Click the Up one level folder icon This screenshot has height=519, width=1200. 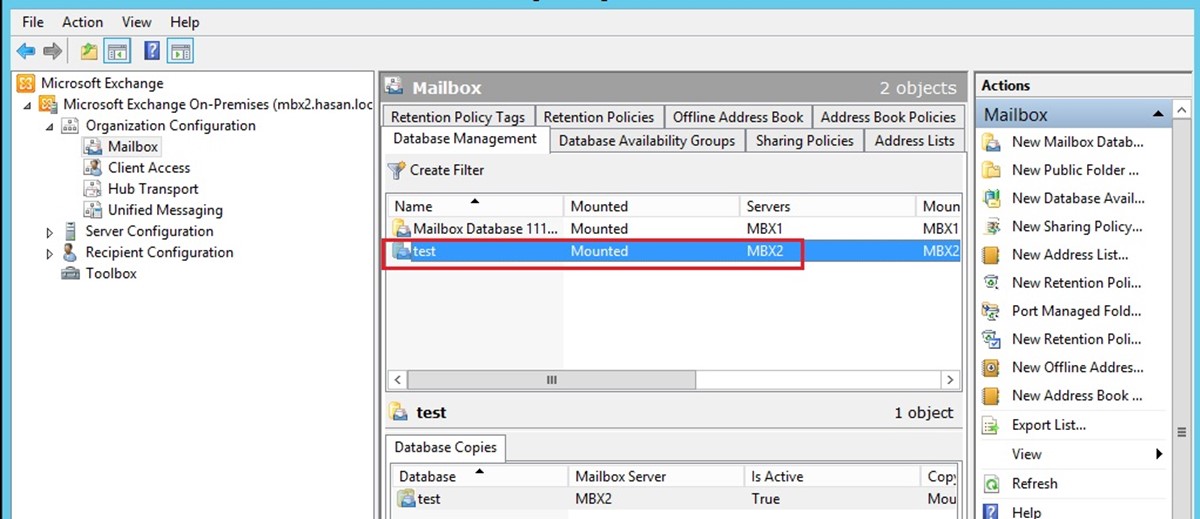(x=89, y=51)
